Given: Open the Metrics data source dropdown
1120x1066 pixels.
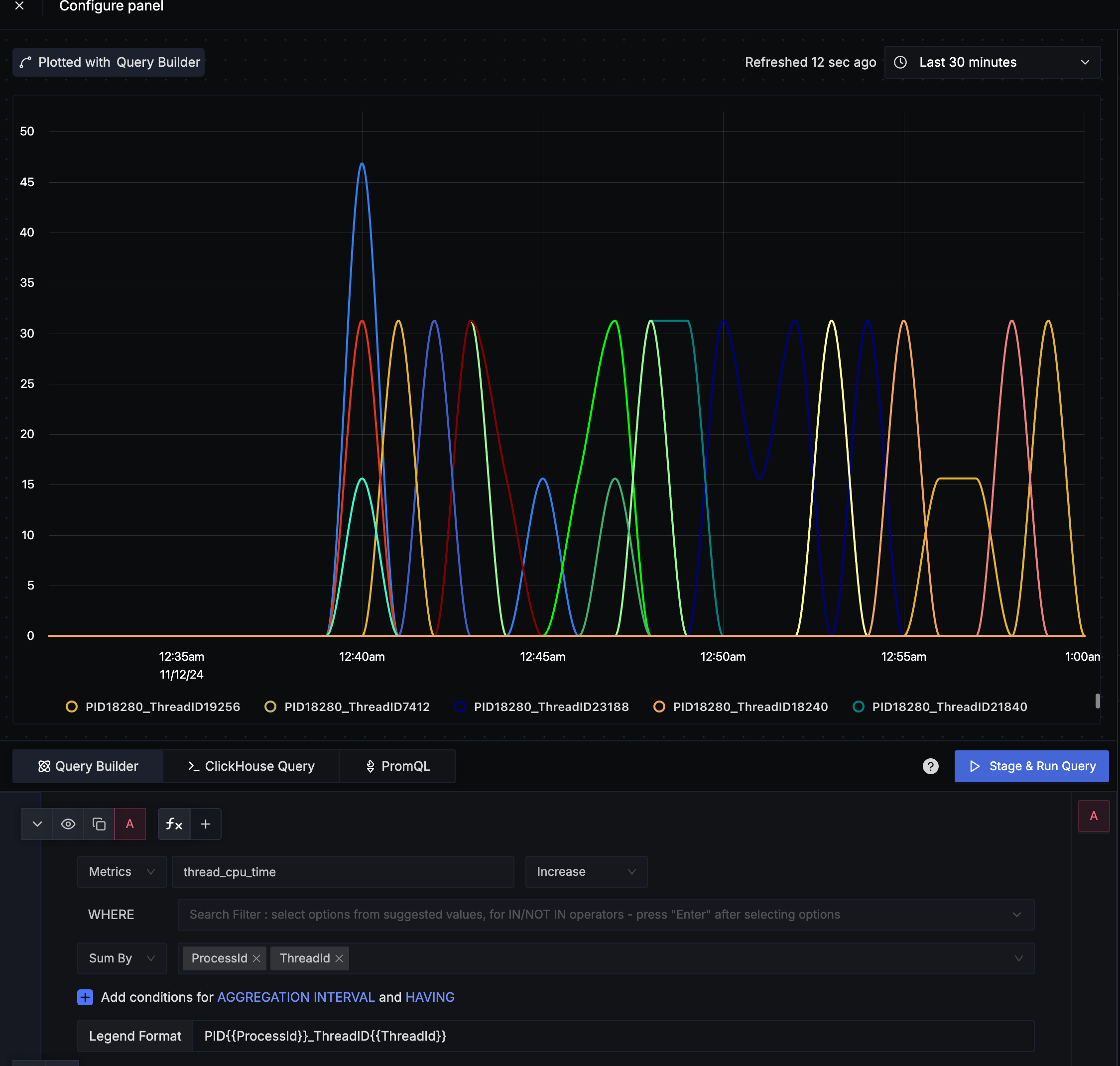Looking at the screenshot, I should coord(122,872).
